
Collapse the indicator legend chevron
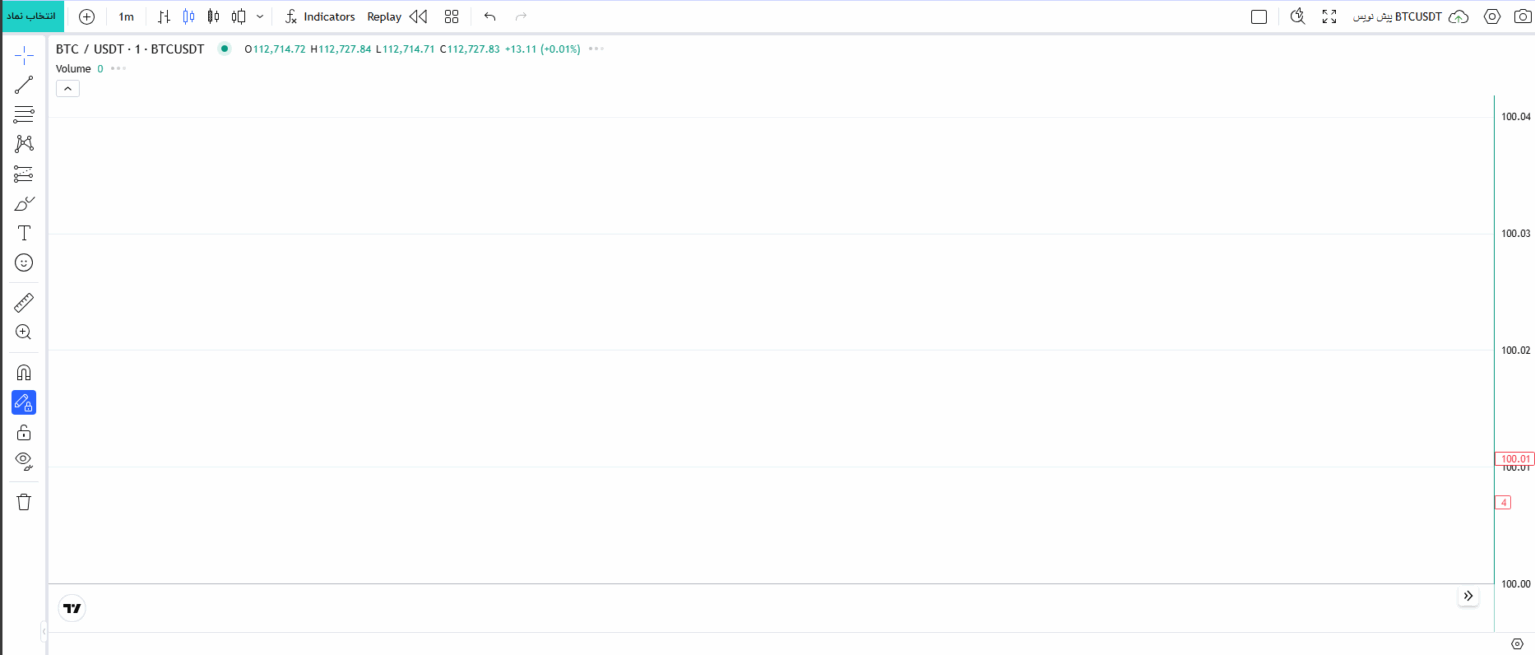tap(67, 89)
